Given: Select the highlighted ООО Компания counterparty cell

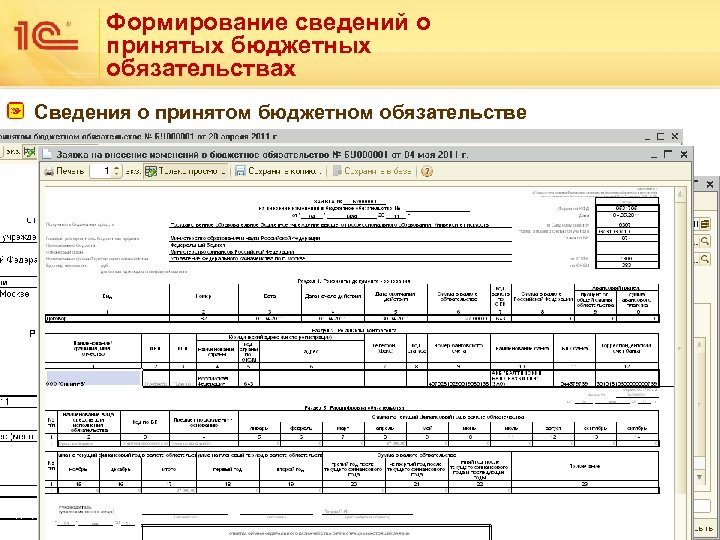Looking at the screenshot, I should (93, 378).
